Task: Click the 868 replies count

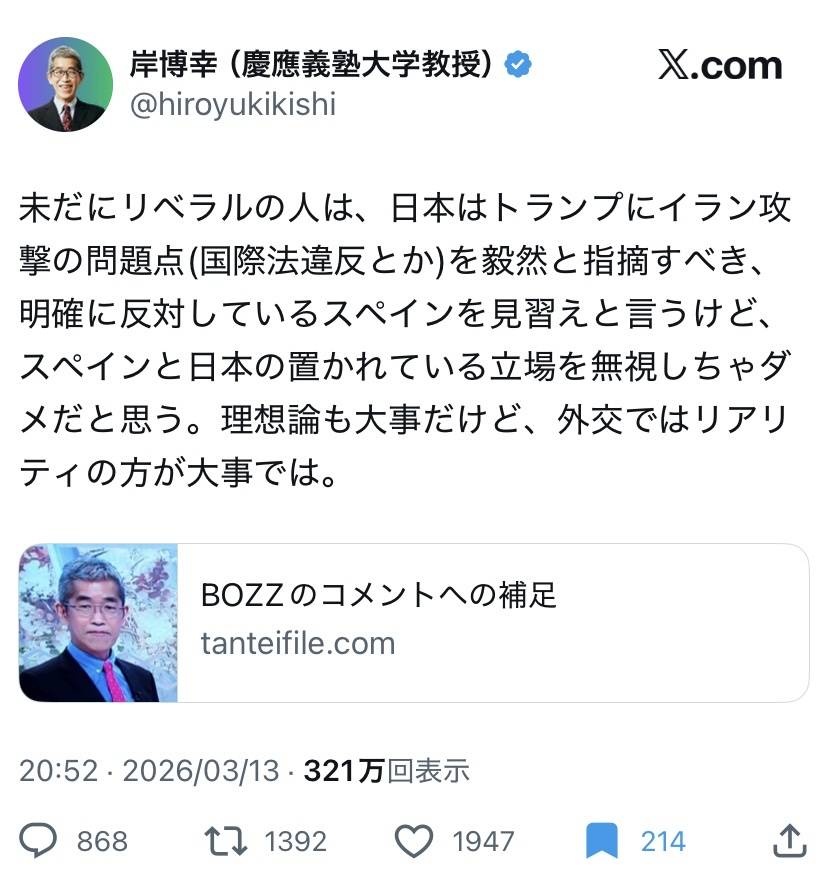Action: [102, 842]
